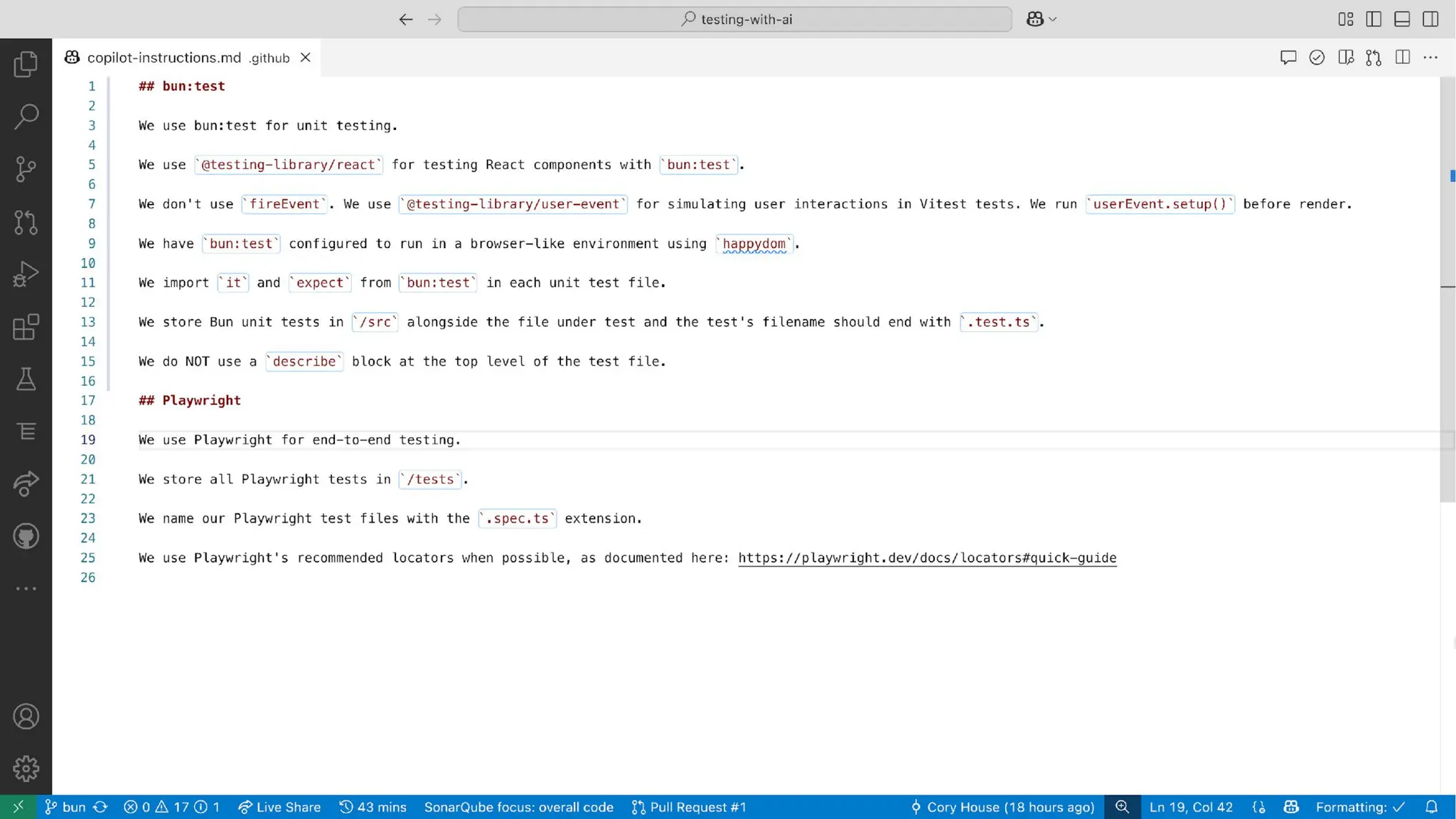This screenshot has height=819, width=1456.
Task: Open the Explorer view in activity bar
Action: coord(26,64)
